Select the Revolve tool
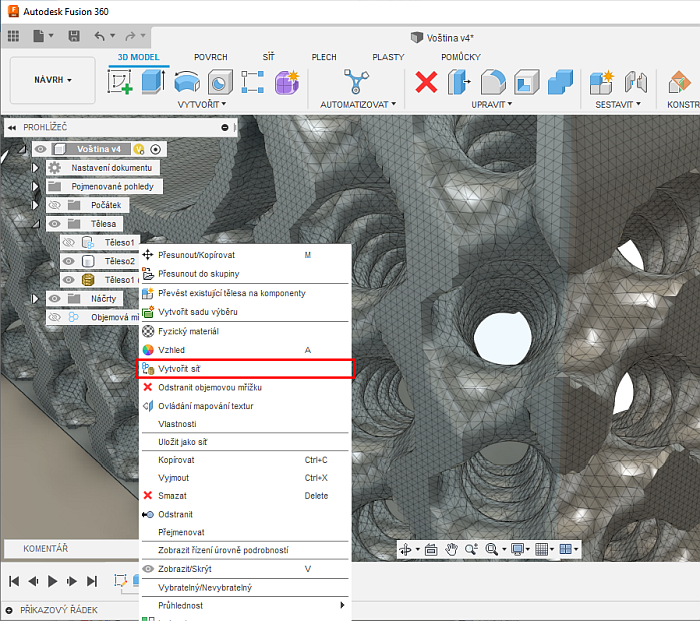The height and width of the screenshot is (621, 700). click(x=187, y=83)
